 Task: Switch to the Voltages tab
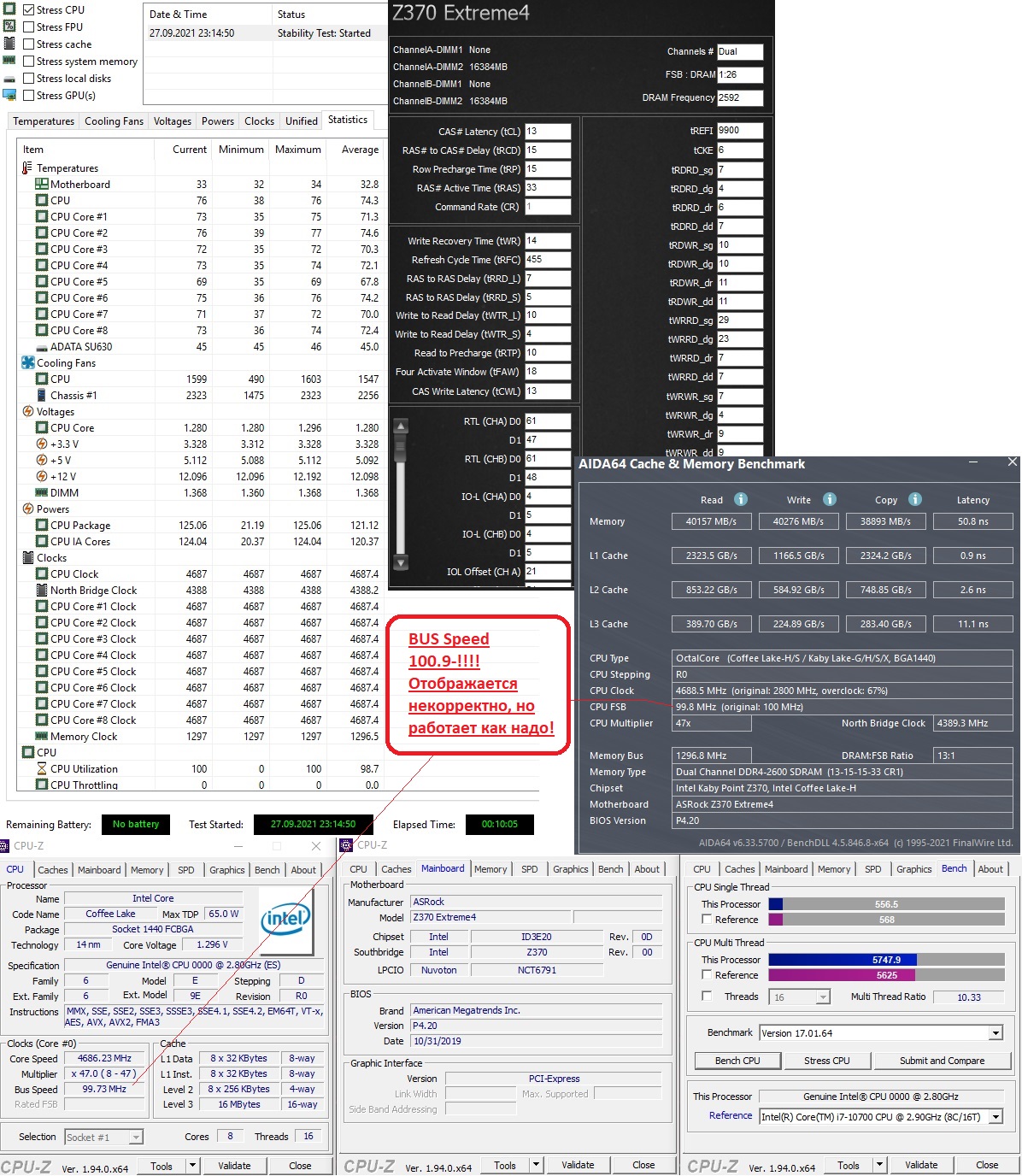click(x=173, y=121)
